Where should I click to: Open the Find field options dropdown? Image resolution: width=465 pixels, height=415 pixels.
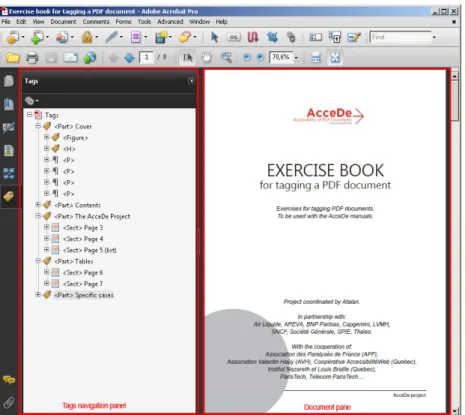434,37
